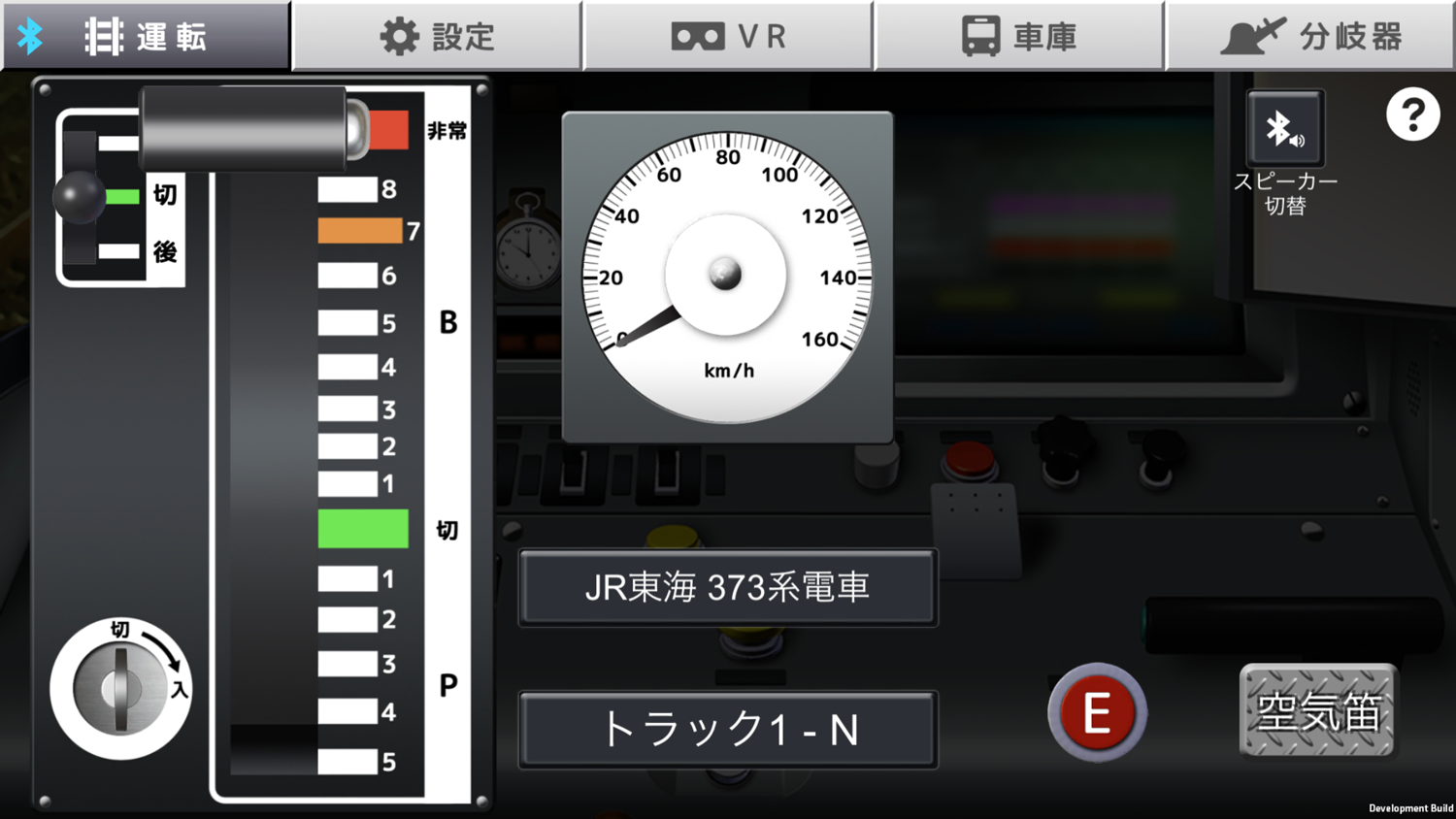Screen dimensions: 1456x819
Task: Click the gear icon on the 設定 tab
Action: coord(399,37)
